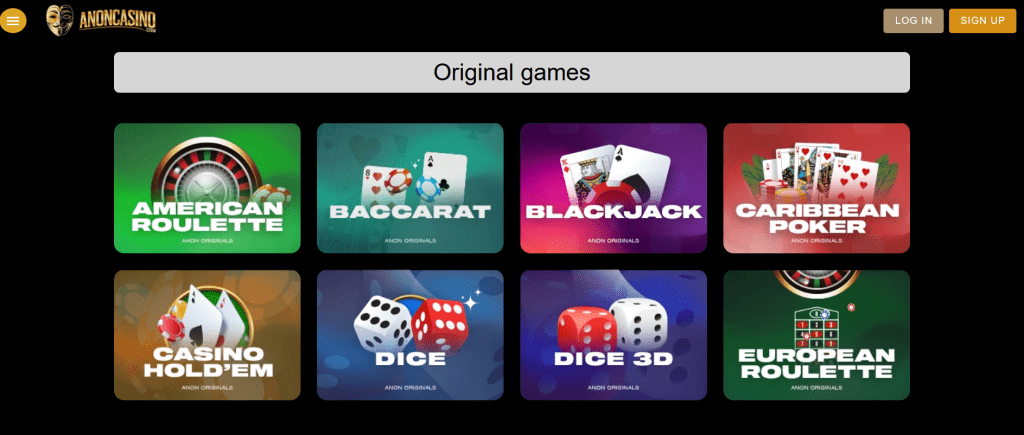Click the roulette wheel image on American Roulette
1024x435 pixels.
(209, 171)
